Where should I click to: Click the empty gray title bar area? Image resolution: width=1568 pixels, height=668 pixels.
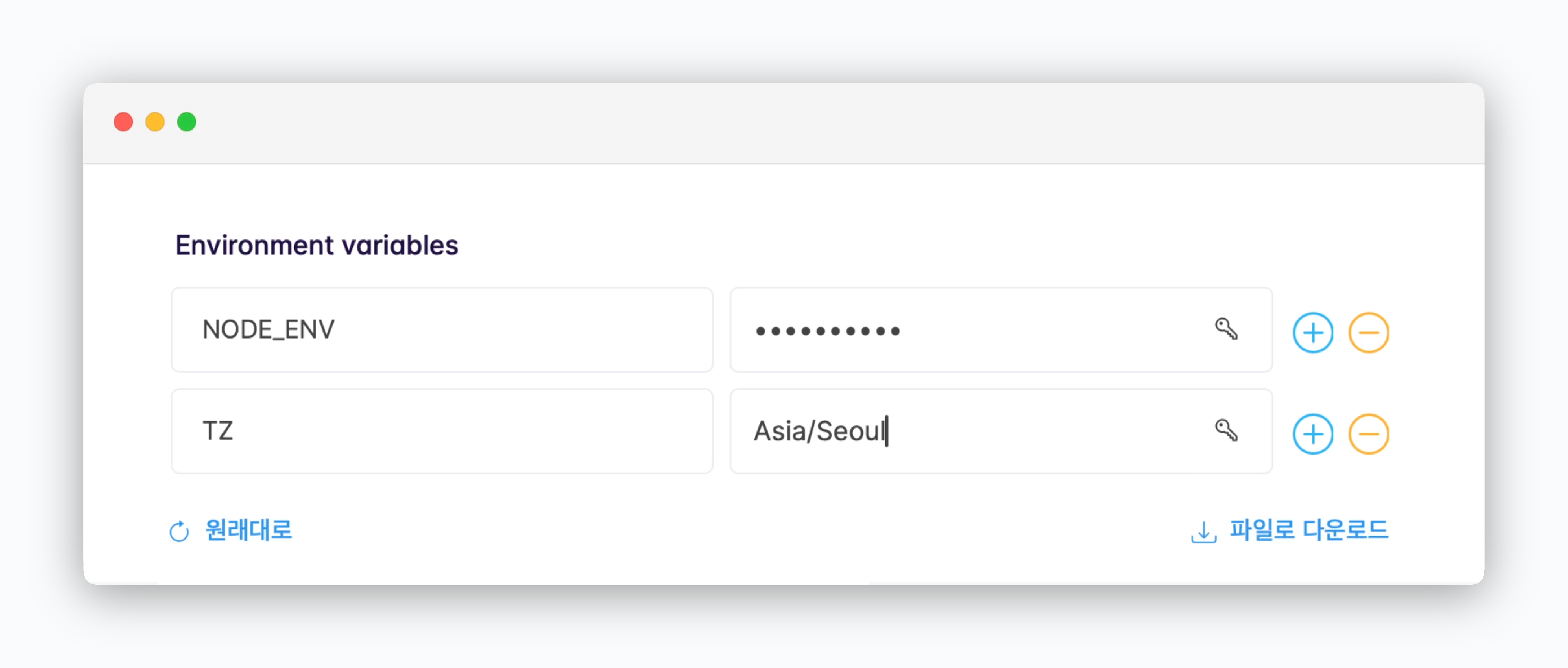click(x=840, y=123)
